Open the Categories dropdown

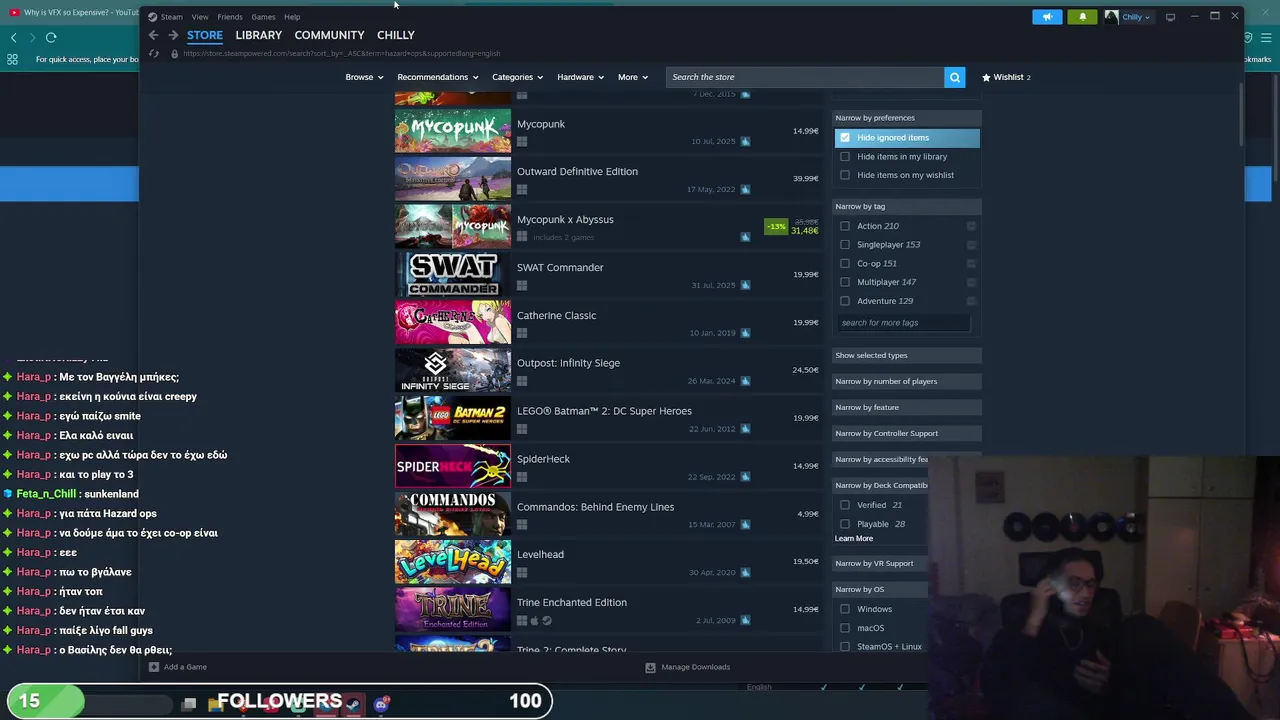pyautogui.click(x=517, y=77)
